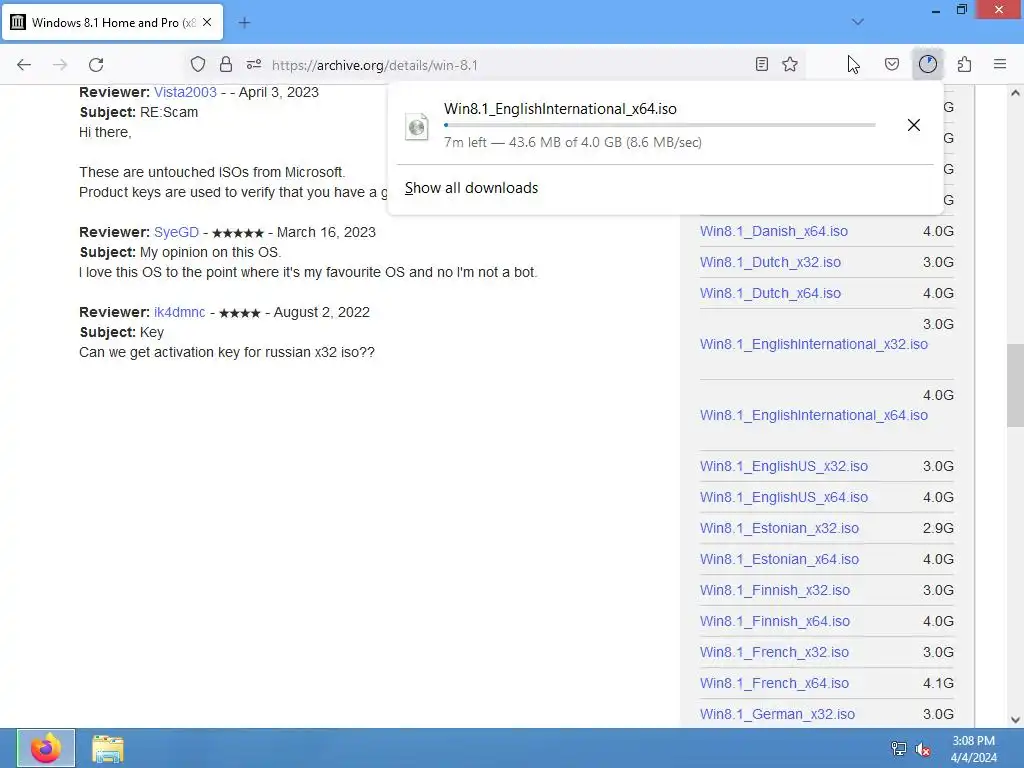Click the scrollbar down arrow
This screenshot has height=768, width=1024.
[1015, 720]
